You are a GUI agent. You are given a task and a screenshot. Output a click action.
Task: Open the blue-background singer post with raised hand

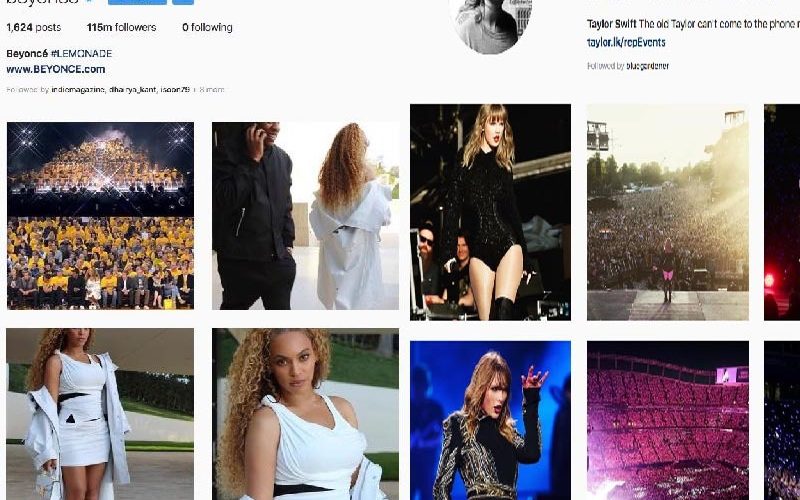[490, 420]
